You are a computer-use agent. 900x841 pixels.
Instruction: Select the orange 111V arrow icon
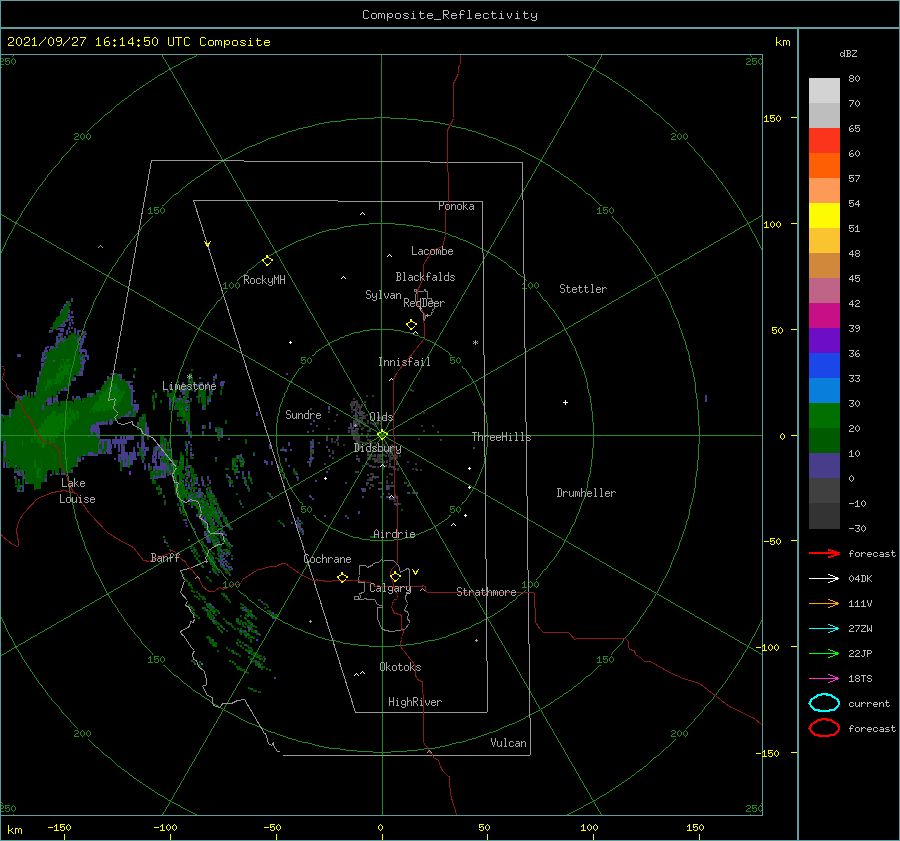(x=824, y=603)
